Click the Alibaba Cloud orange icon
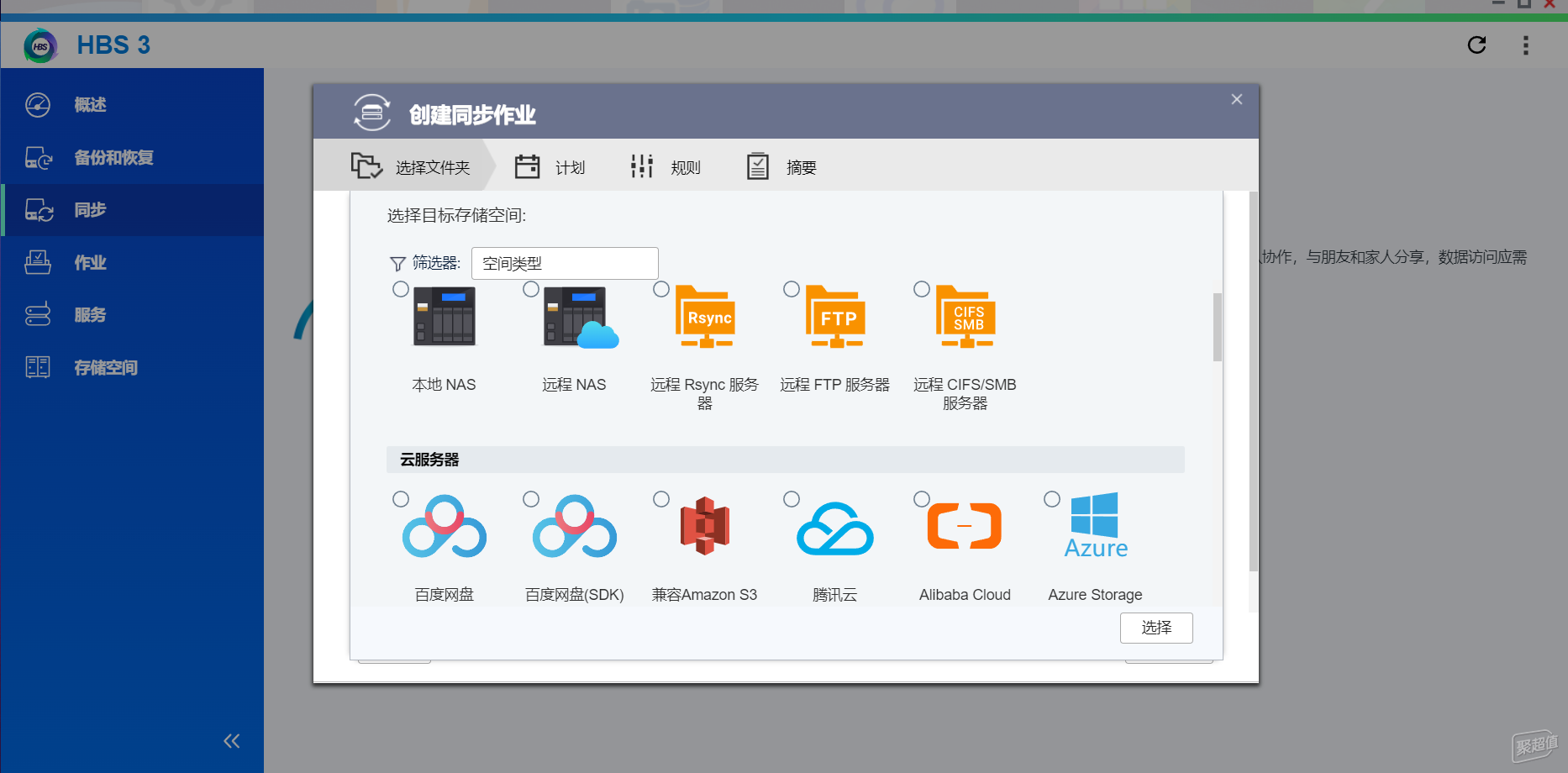This screenshot has width=1568, height=773. tap(965, 526)
